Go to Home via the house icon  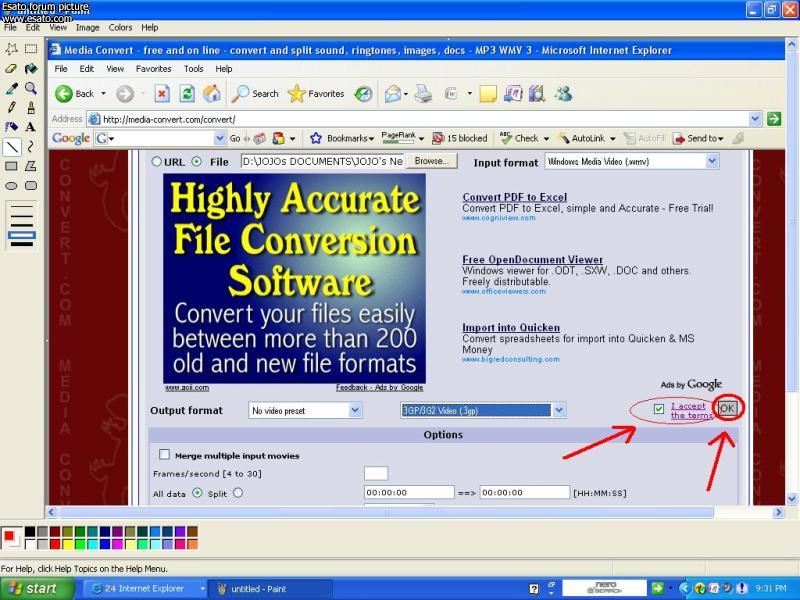[x=212, y=94]
